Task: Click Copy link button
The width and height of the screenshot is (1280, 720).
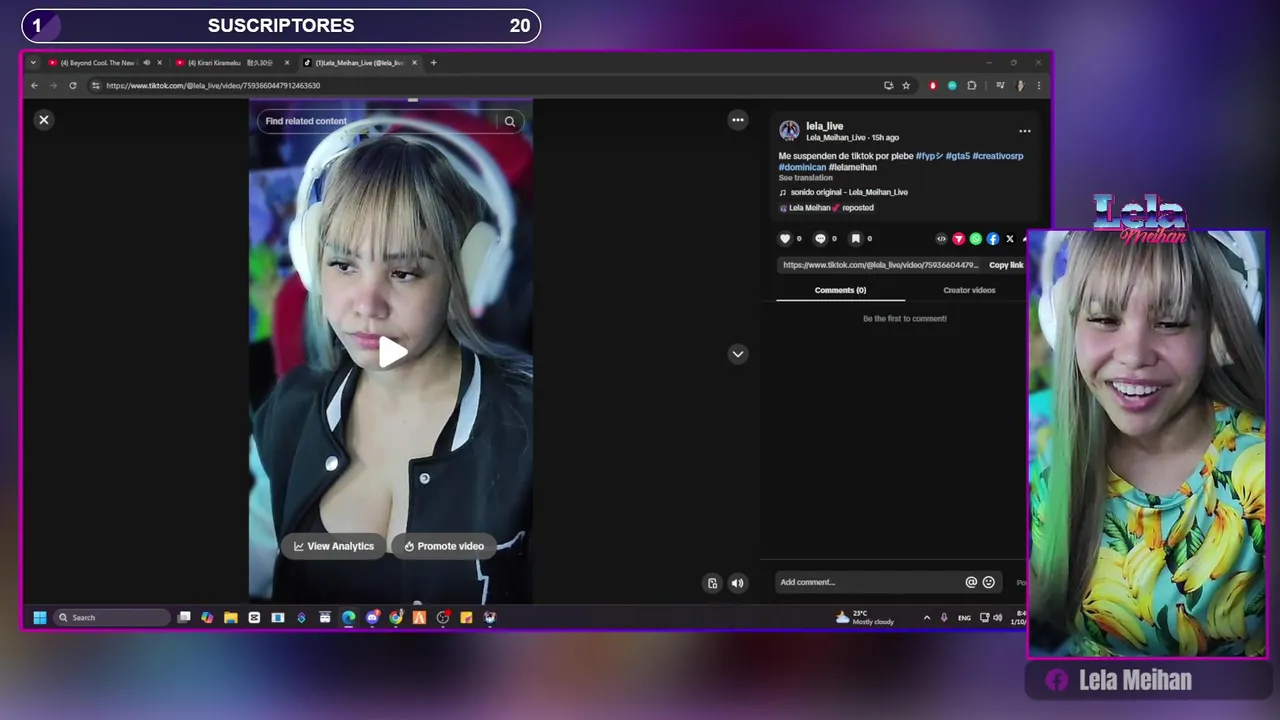Action: pos(1006,265)
